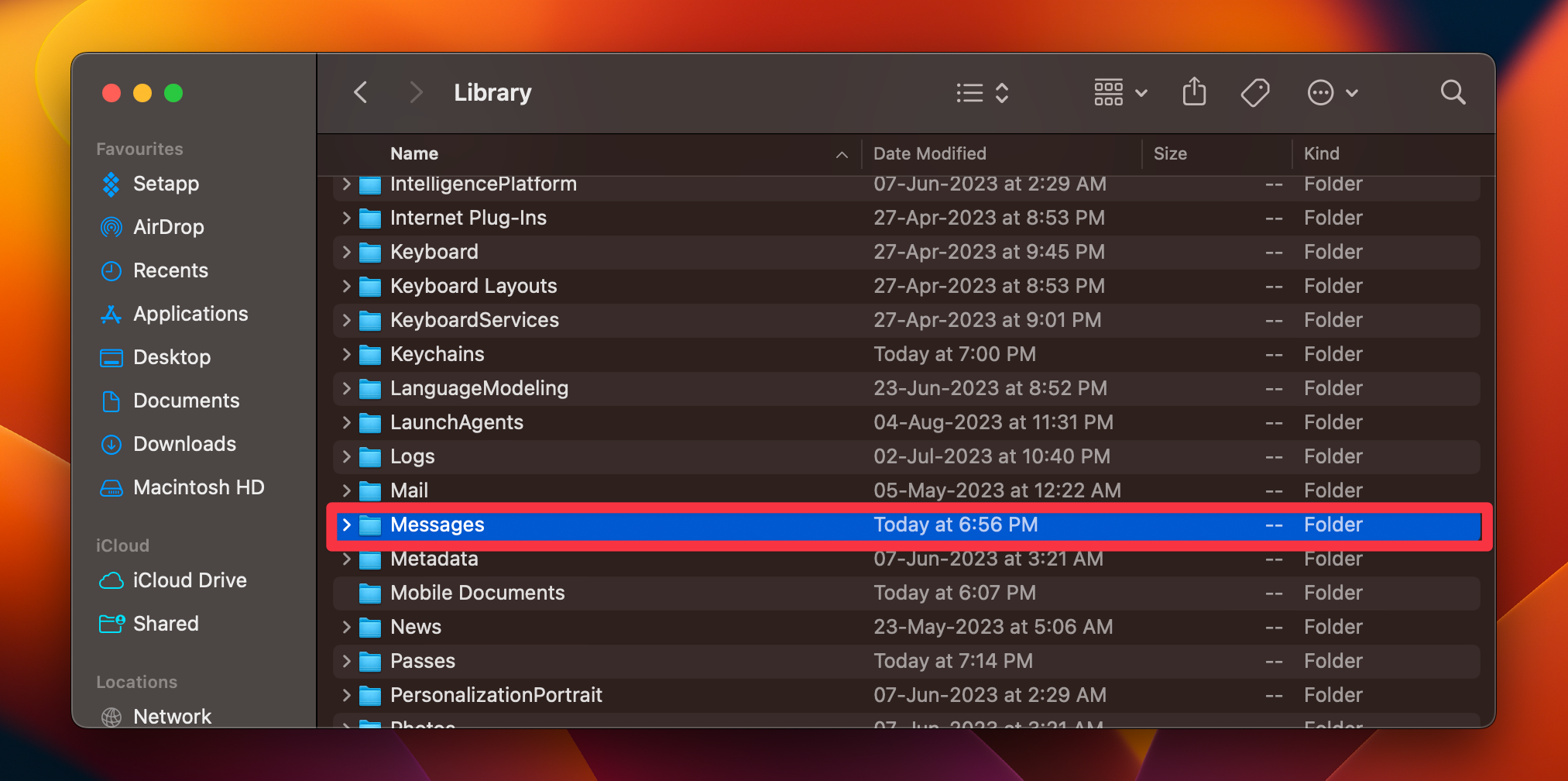Click the "05-May-2023 at 12:22 AM" date

[997, 490]
